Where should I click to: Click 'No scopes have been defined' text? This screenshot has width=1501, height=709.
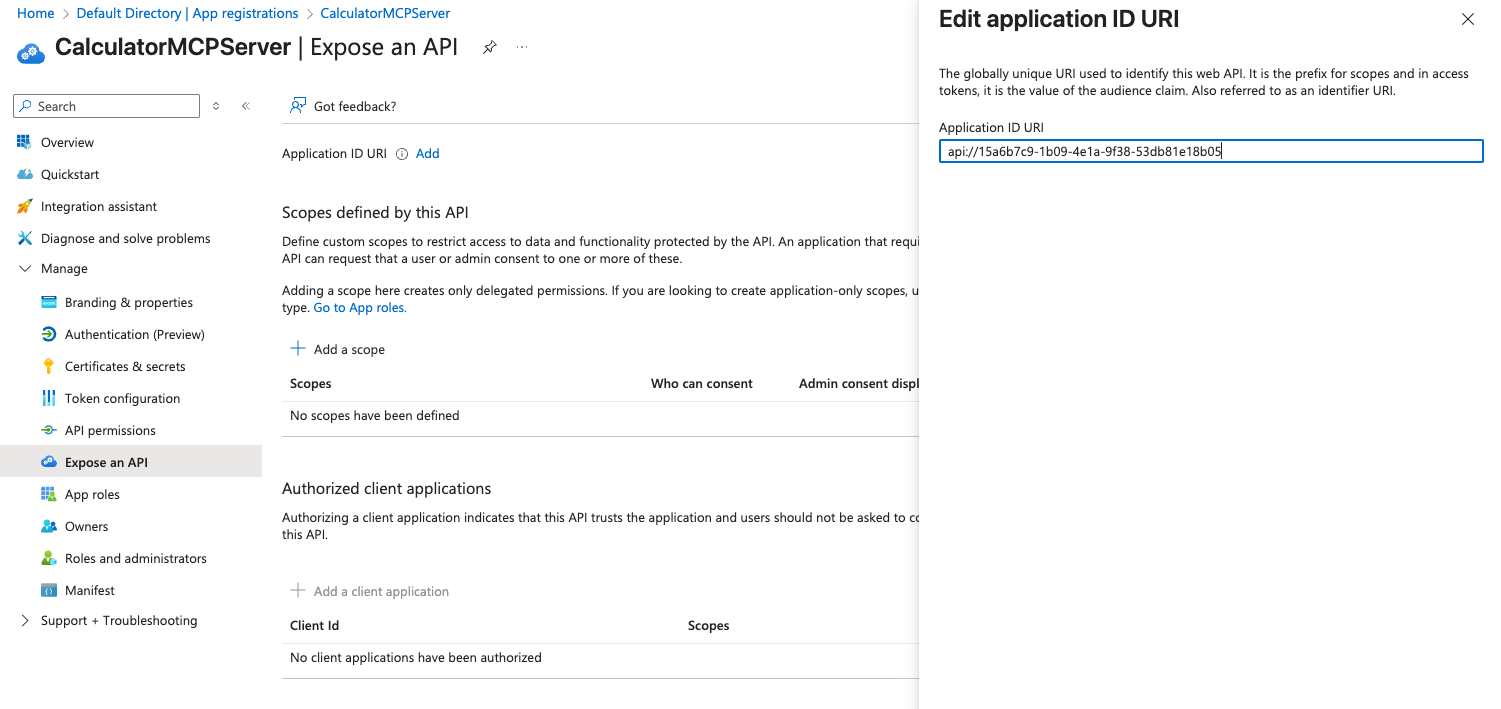[375, 415]
